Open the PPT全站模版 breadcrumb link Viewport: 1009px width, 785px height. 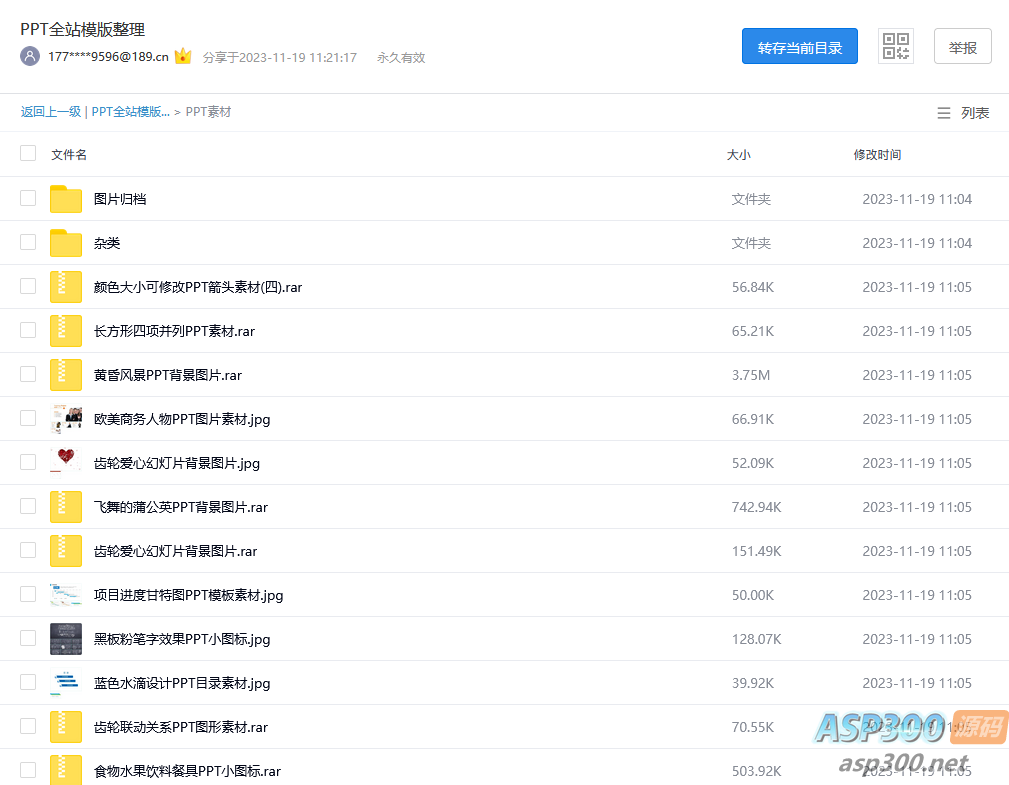[x=130, y=112]
